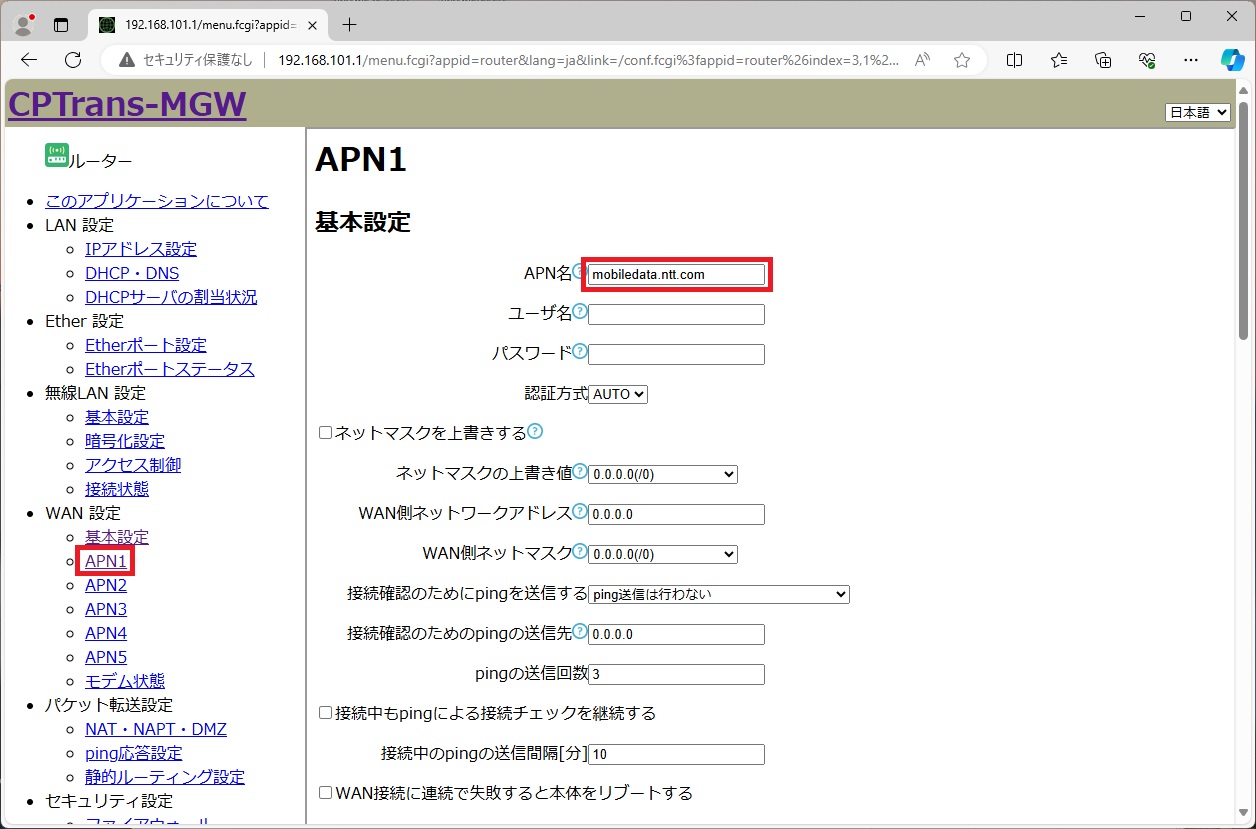Viewport: 1256px width, 829px height.
Task: Click the browser refresh icon
Action: (73, 60)
